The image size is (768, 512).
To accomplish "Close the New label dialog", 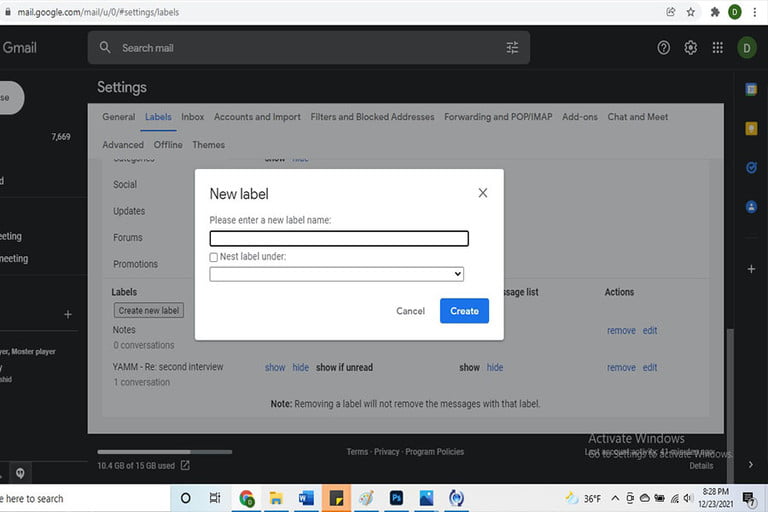I will (x=483, y=193).
